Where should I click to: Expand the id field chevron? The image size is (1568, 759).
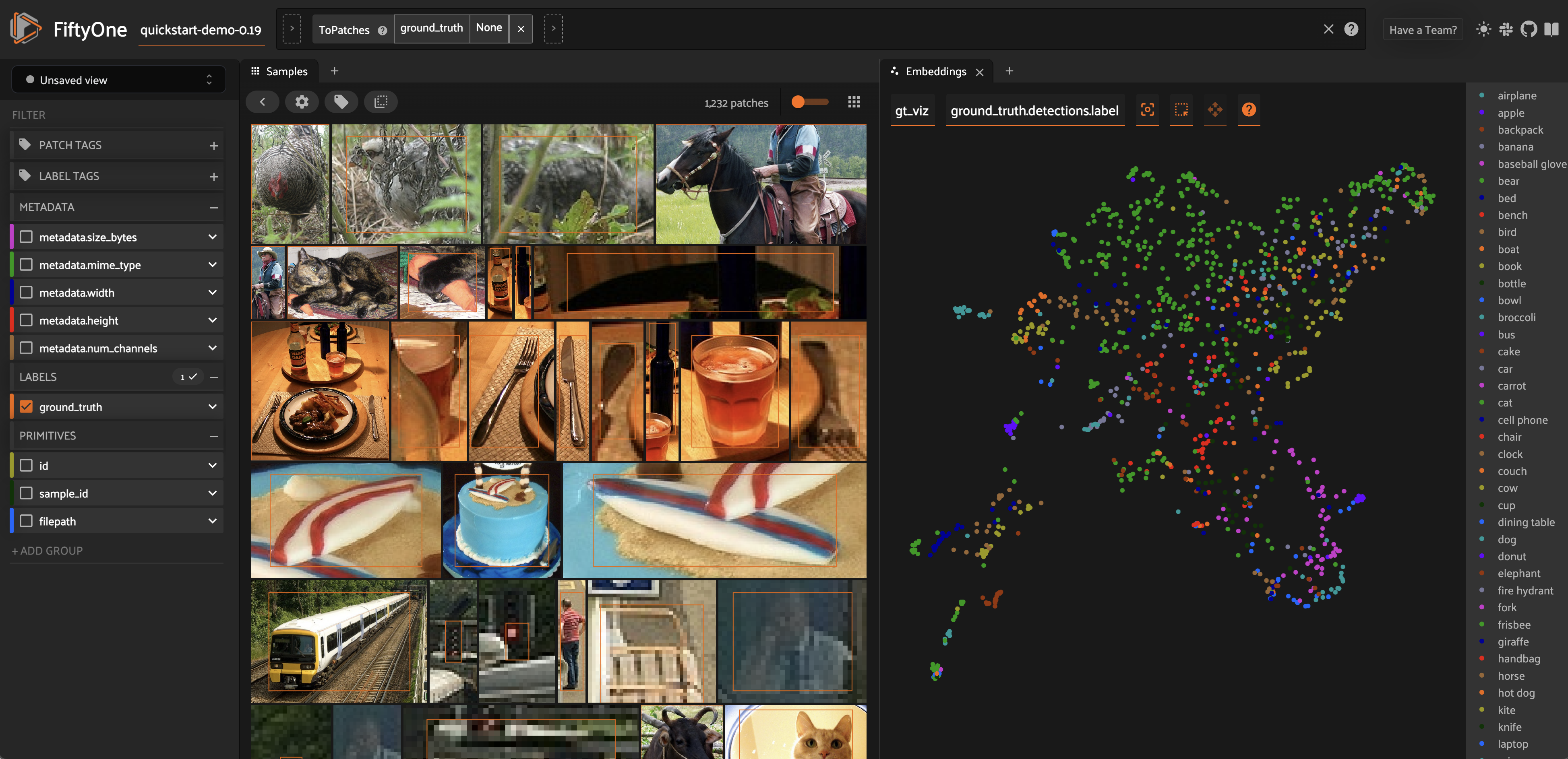(x=213, y=465)
